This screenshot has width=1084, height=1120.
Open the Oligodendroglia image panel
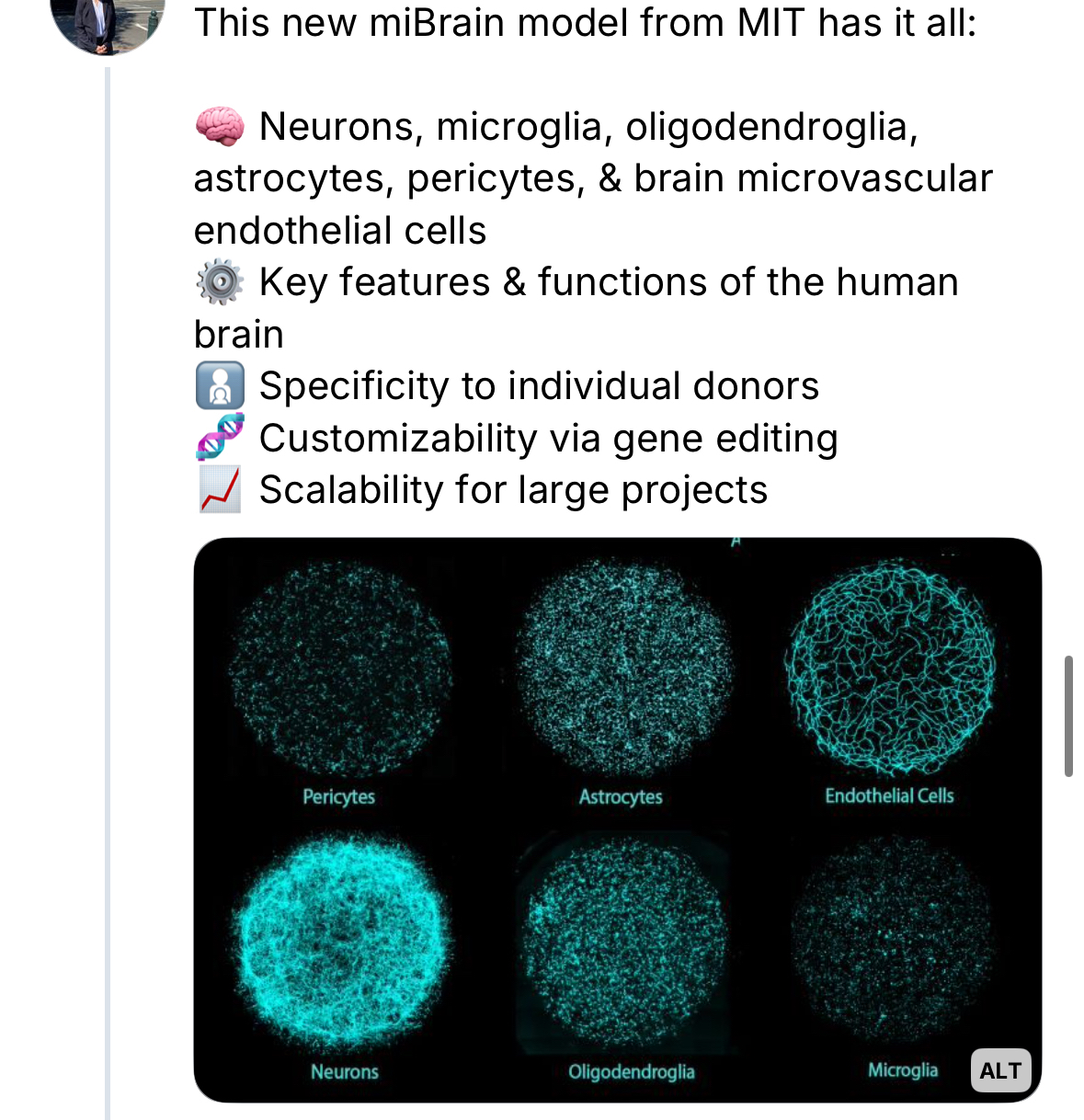(x=623, y=943)
